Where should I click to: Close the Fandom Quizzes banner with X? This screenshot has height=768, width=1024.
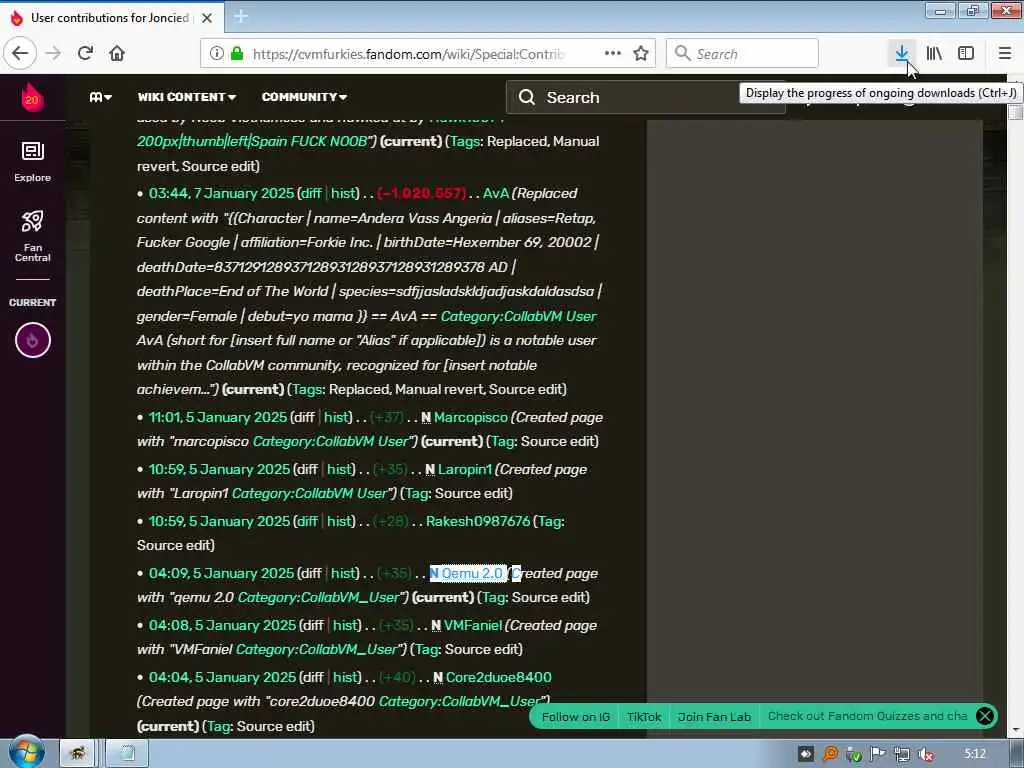tap(985, 716)
